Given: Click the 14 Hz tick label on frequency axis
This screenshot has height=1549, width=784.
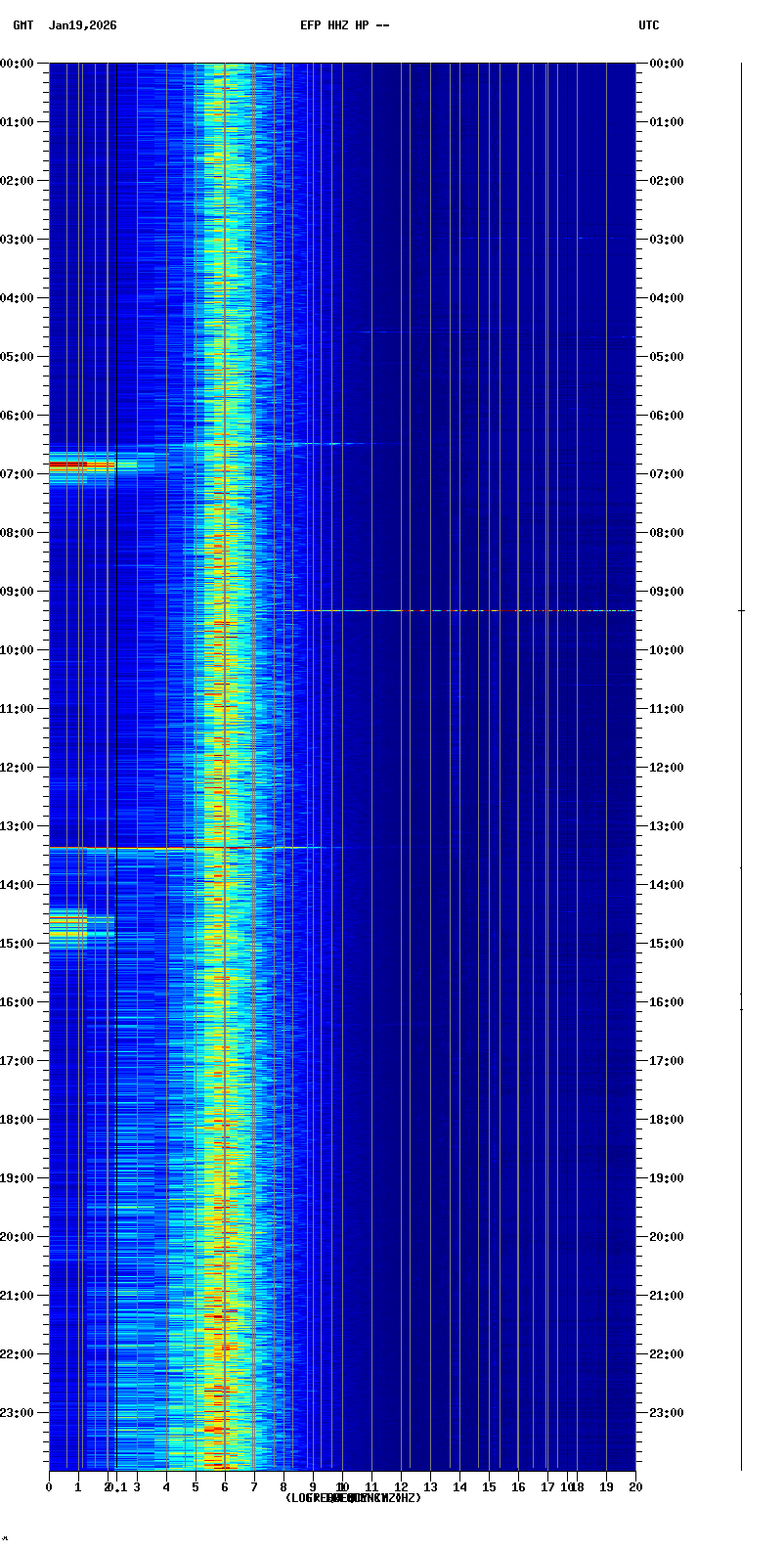Looking at the screenshot, I should (x=459, y=1487).
